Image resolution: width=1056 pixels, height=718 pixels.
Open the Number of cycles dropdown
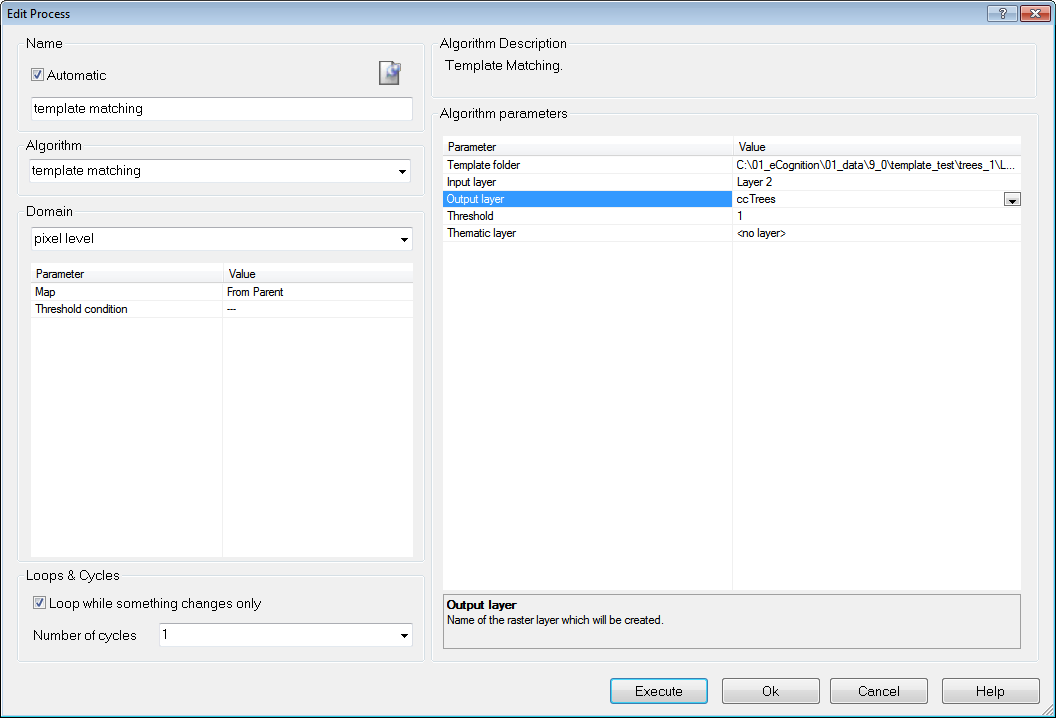coord(404,636)
